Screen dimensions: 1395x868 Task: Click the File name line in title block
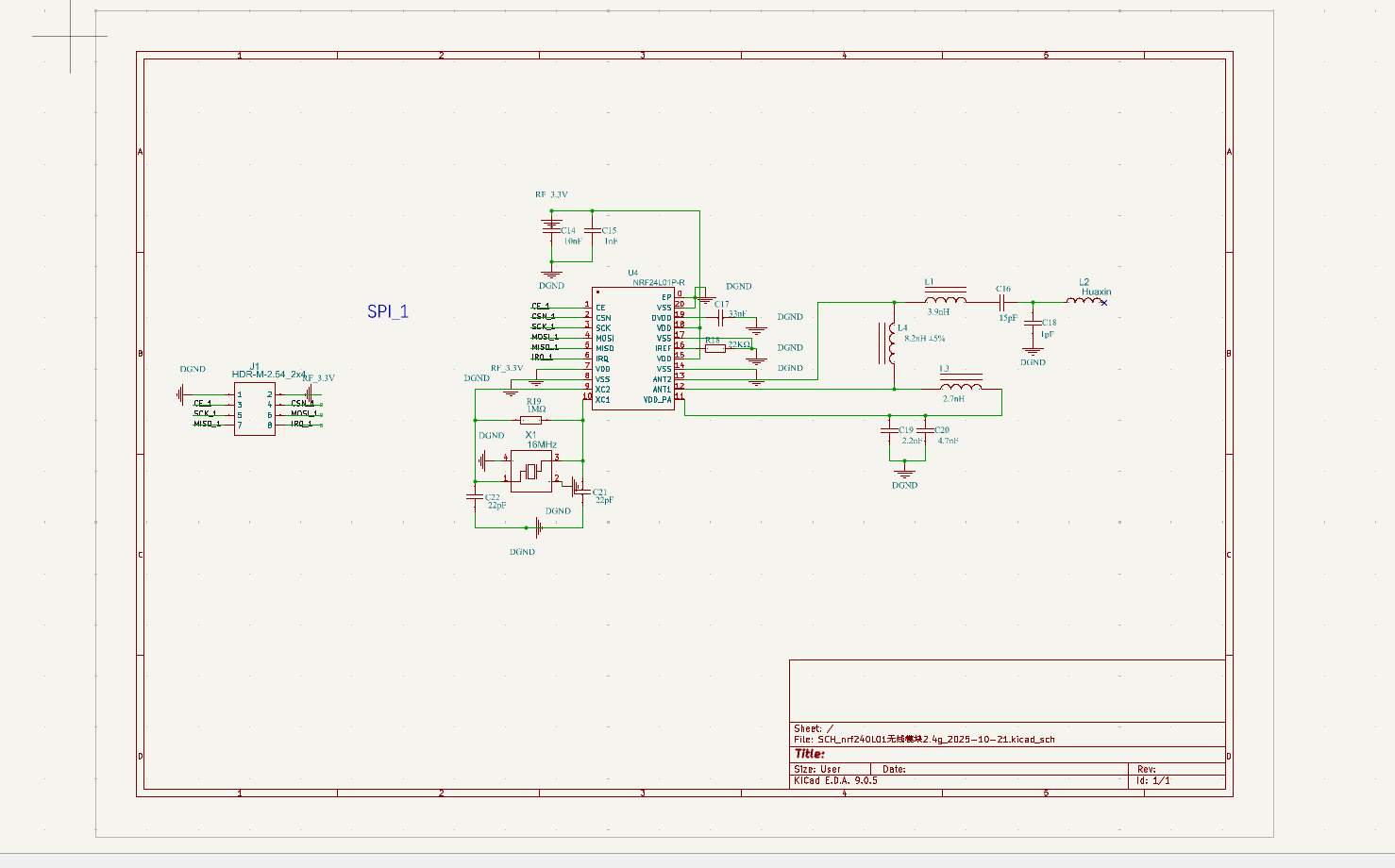click(x=924, y=740)
